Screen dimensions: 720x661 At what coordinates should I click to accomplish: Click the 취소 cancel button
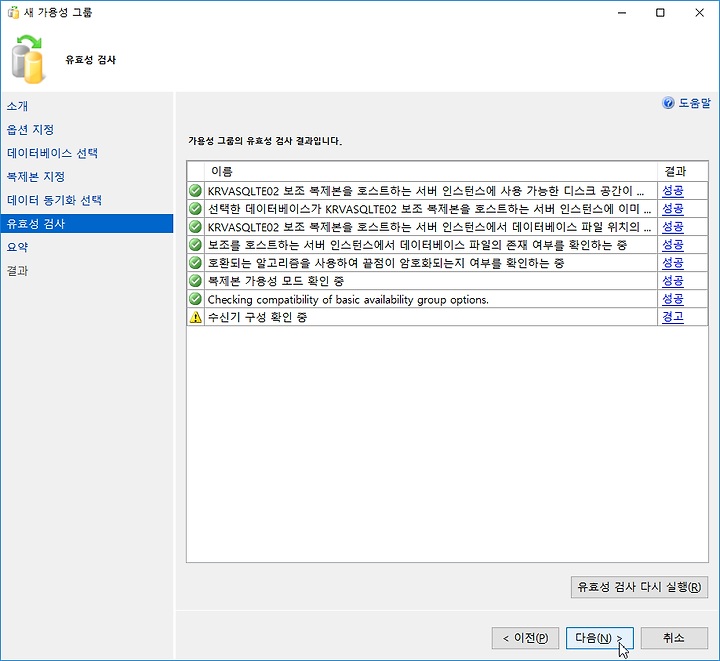674,638
